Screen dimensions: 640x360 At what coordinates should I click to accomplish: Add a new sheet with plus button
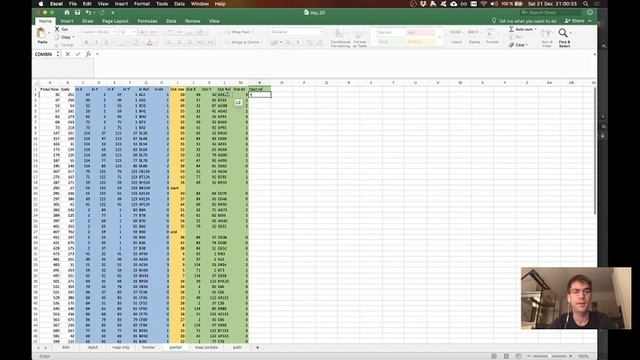tap(258, 347)
